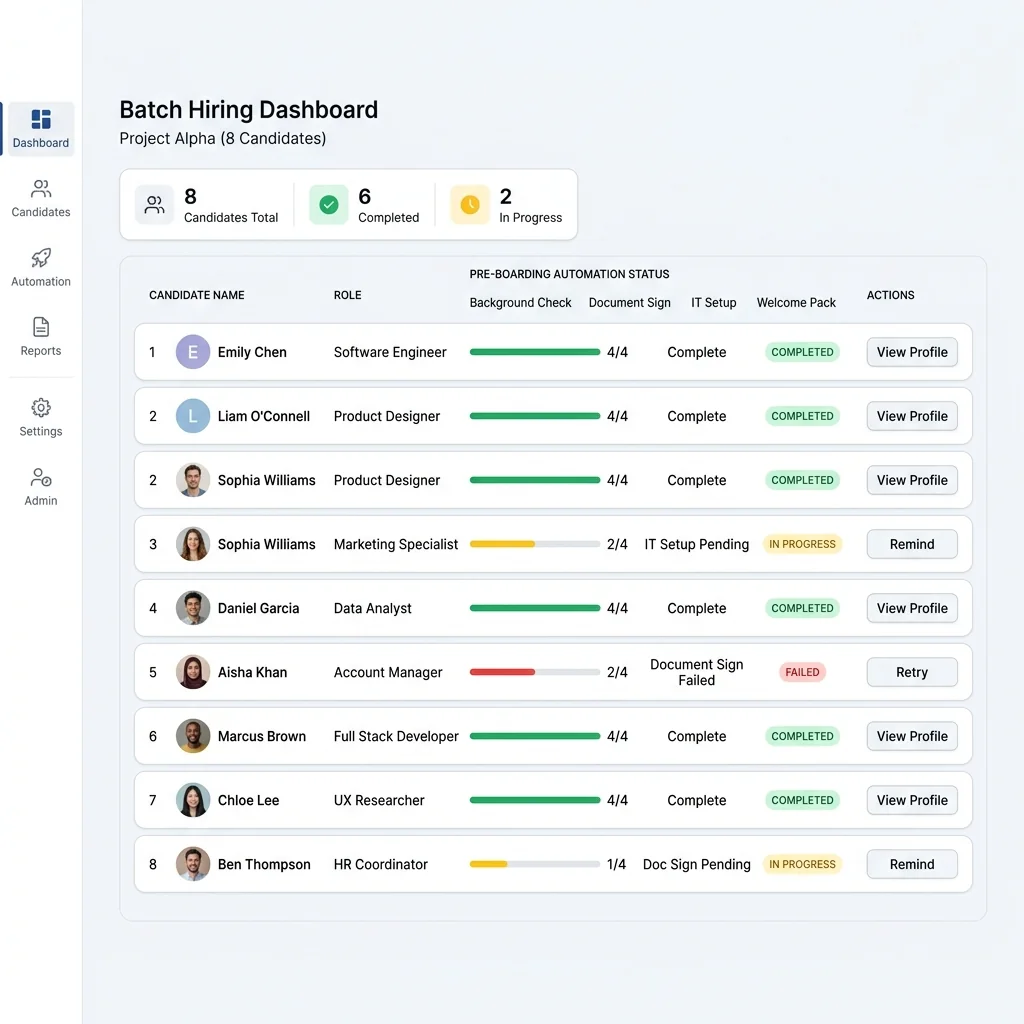Click Ben Thompson's IN PROGRESS badge
Viewport: 1024px width, 1024px height.
click(802, 864)
